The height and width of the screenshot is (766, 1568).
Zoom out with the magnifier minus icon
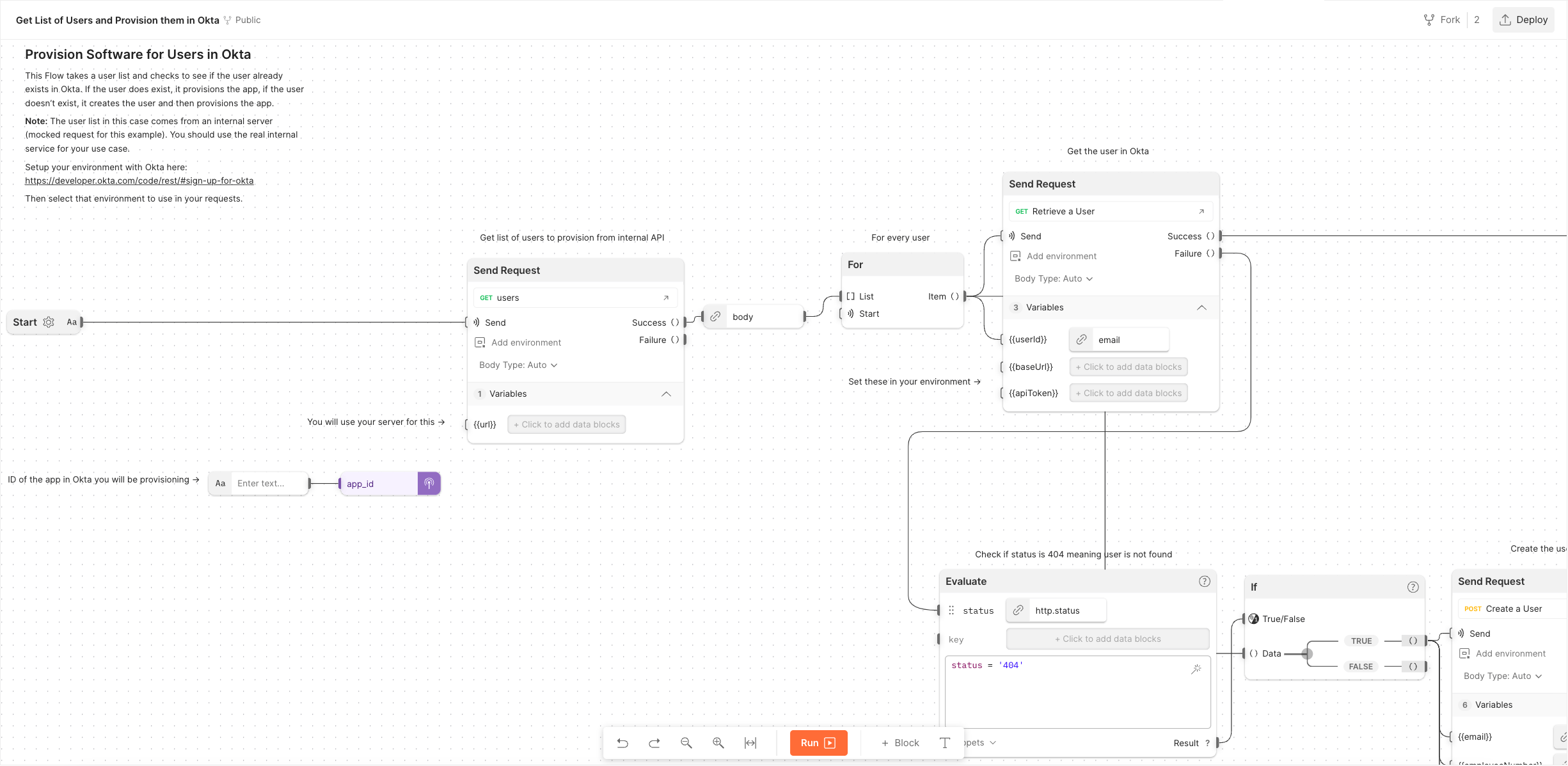click(686, 743)
